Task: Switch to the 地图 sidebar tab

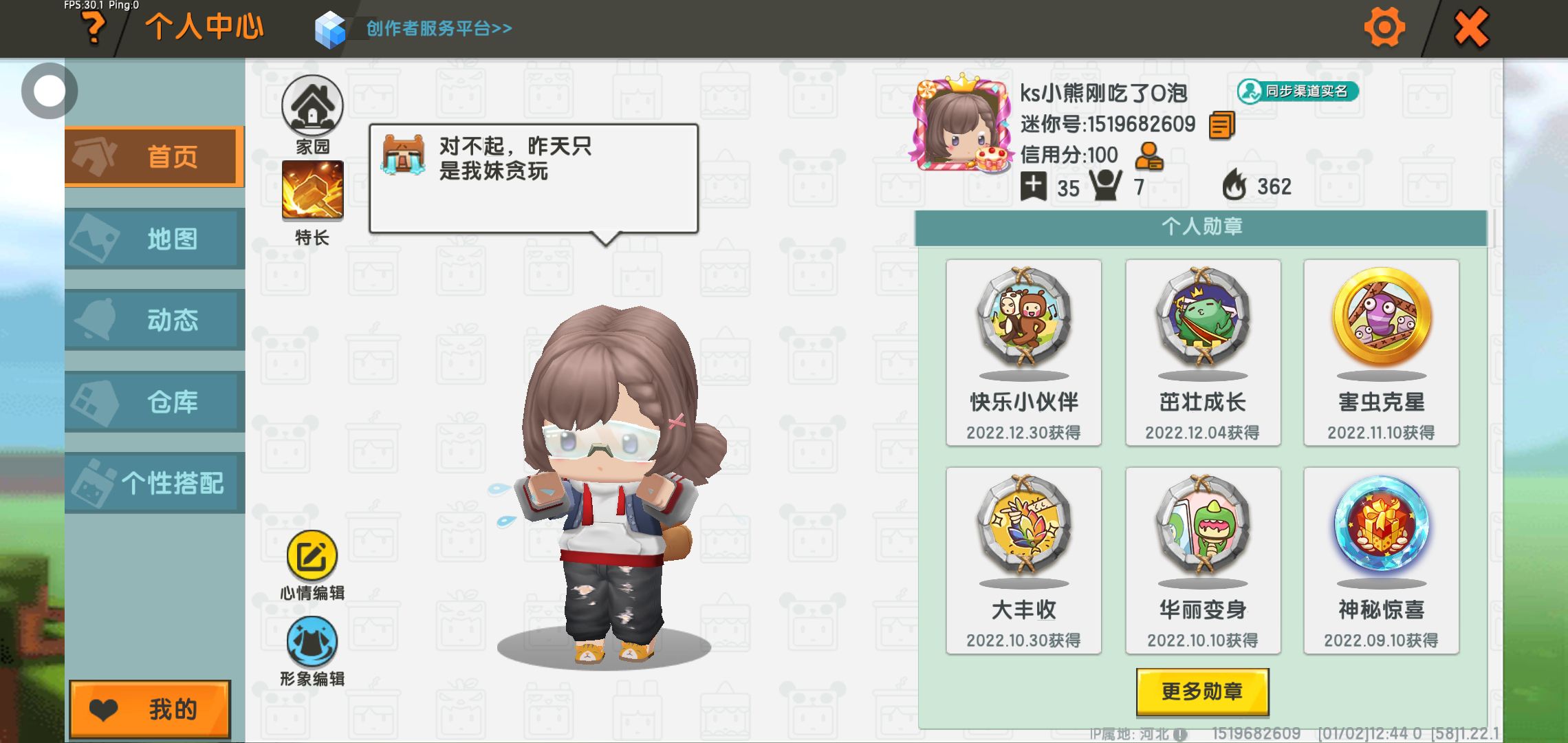Action: coord(155,239)
